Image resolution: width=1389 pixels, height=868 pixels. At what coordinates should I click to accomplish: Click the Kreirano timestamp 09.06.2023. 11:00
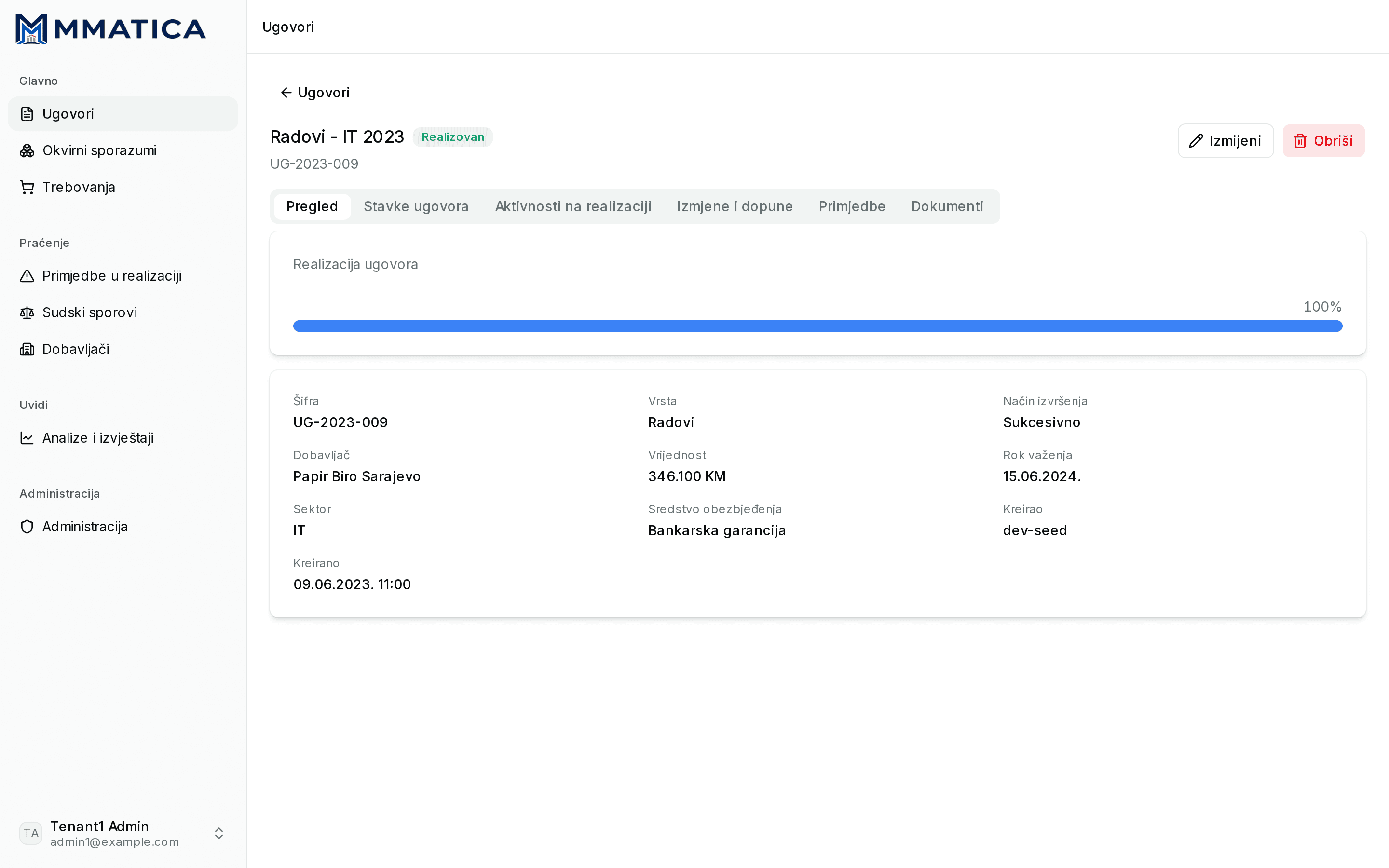(352, 584)
